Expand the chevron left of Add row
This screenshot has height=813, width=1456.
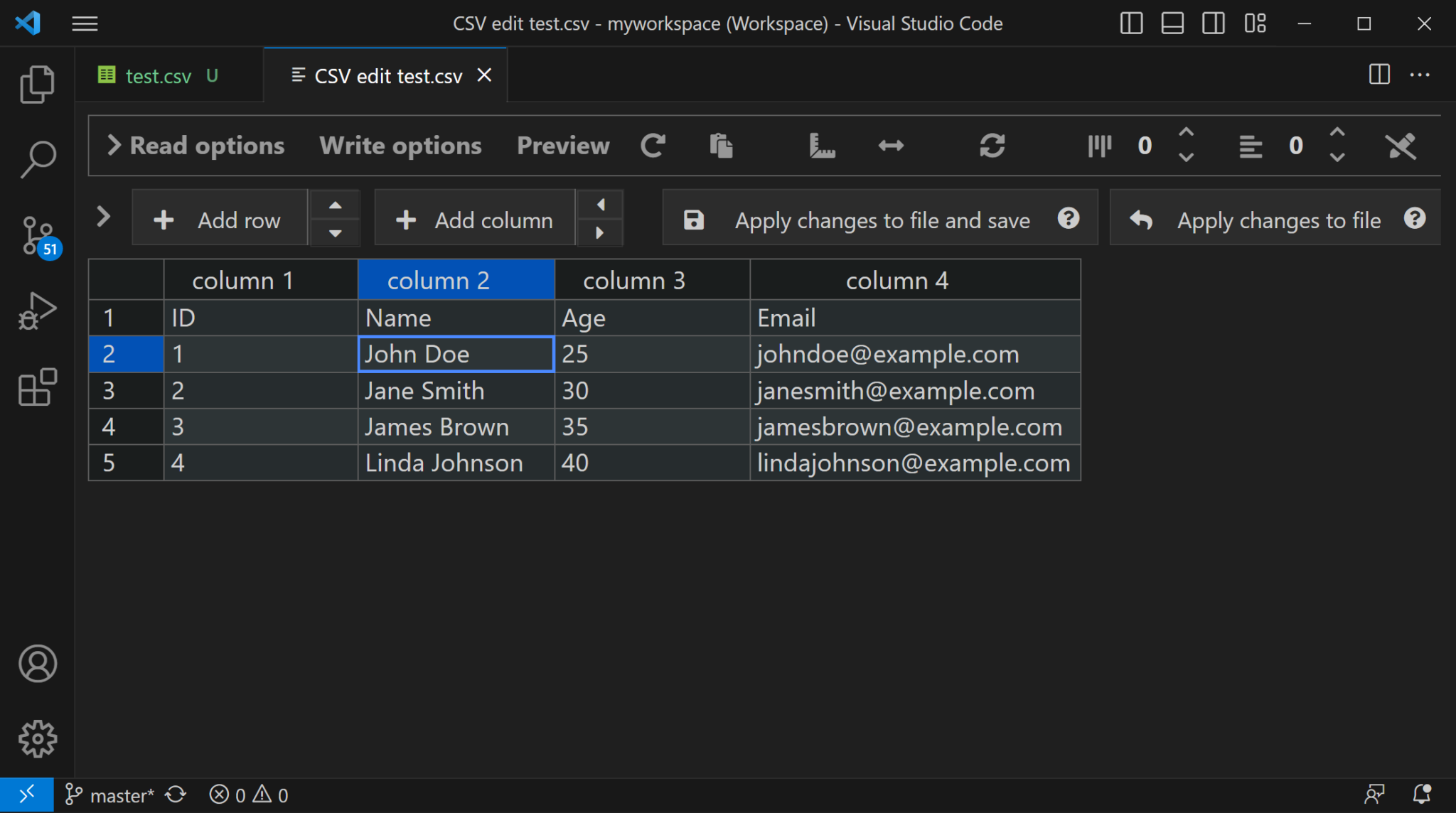pyautogui.click(x=103, y=217)
